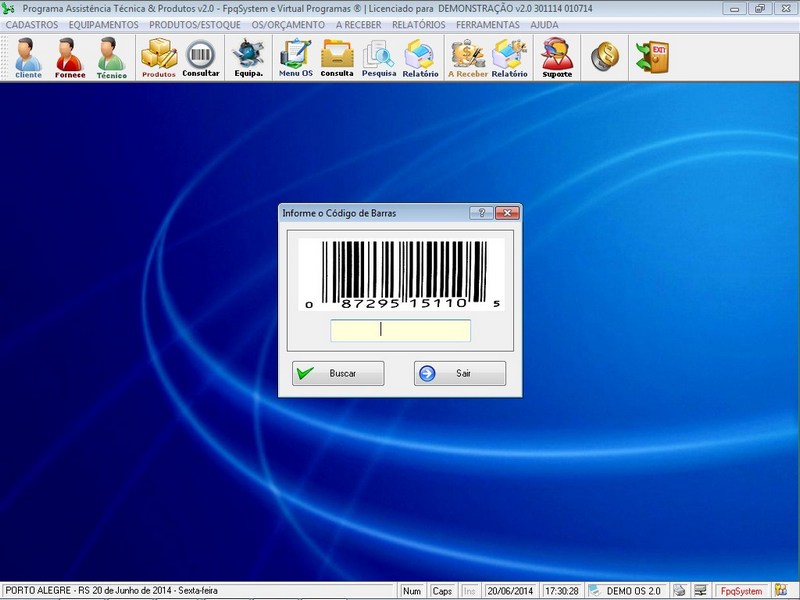Click the Buscar button
The image size is (800, 600).
(338, 373)
